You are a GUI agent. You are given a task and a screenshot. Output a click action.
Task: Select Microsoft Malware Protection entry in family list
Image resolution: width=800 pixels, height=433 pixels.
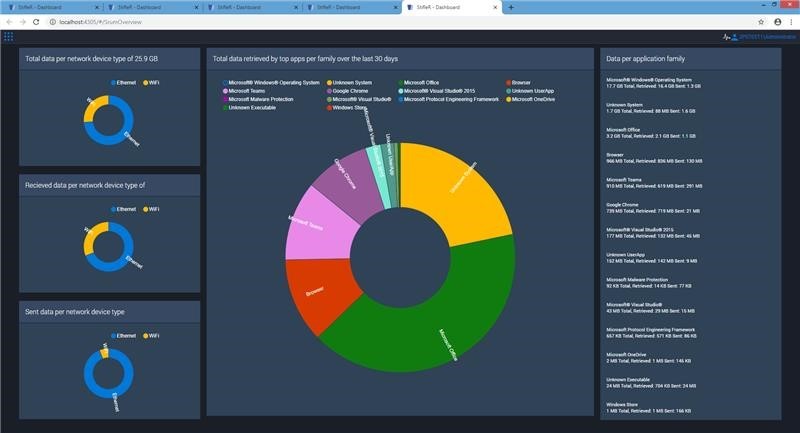pyautogui.click(x=649, y=283)
